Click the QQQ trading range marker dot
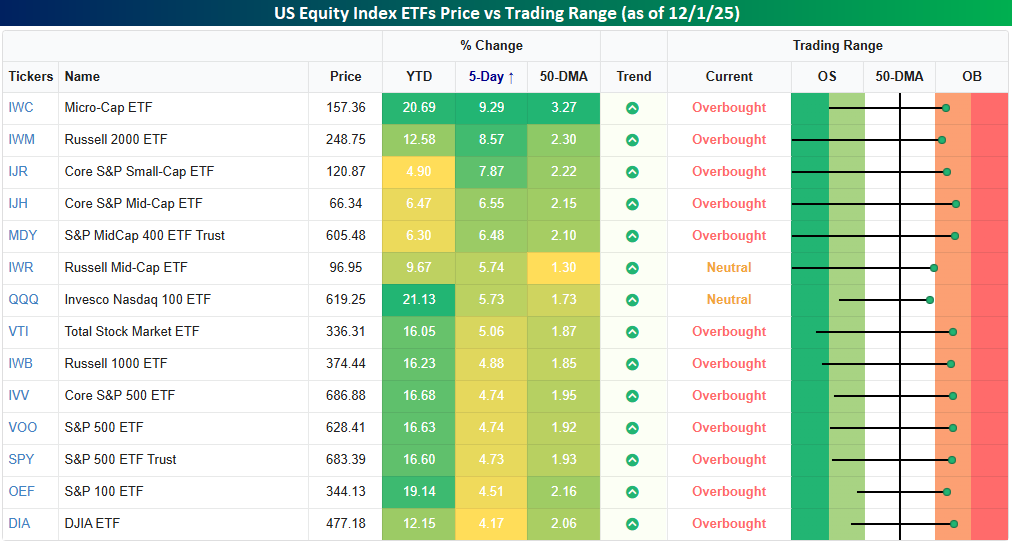1012x548 pixels. [930, 300]
